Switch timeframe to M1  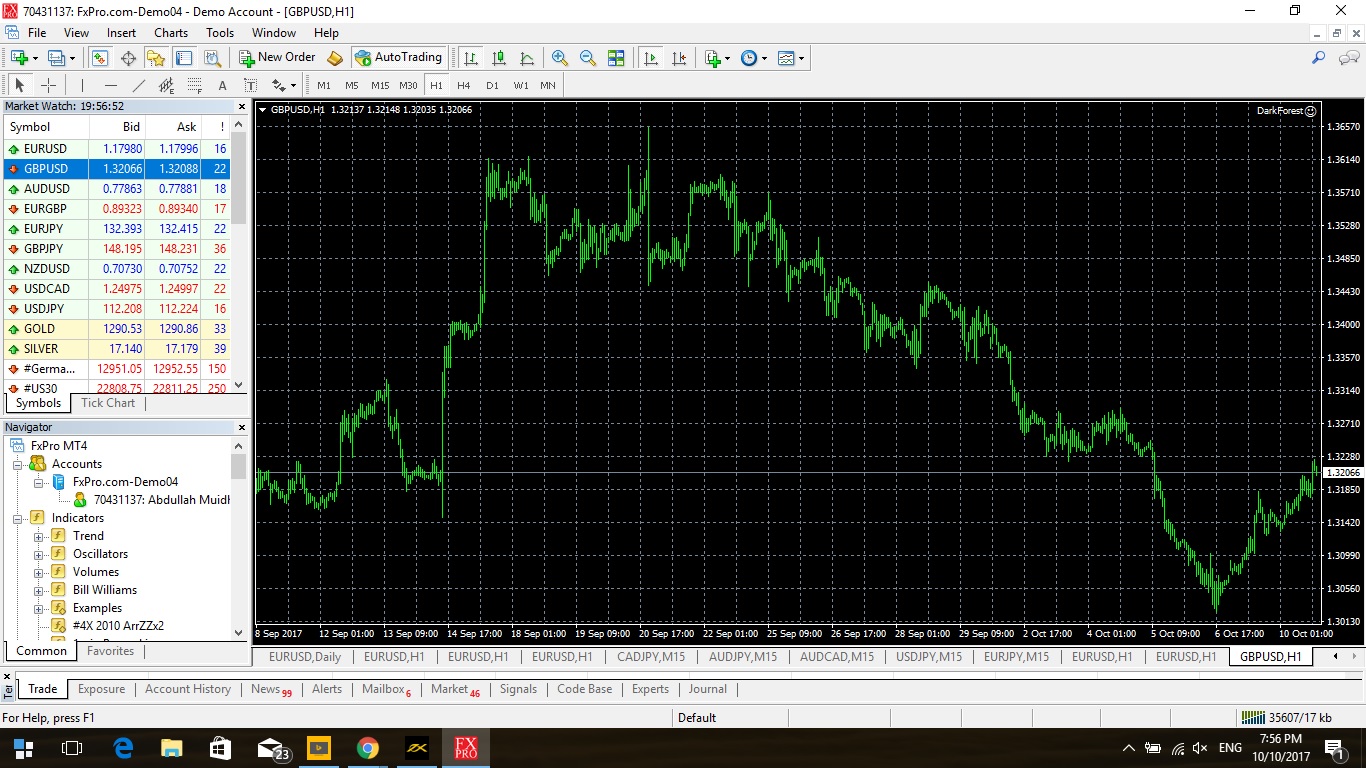click(x=324, y=85)
